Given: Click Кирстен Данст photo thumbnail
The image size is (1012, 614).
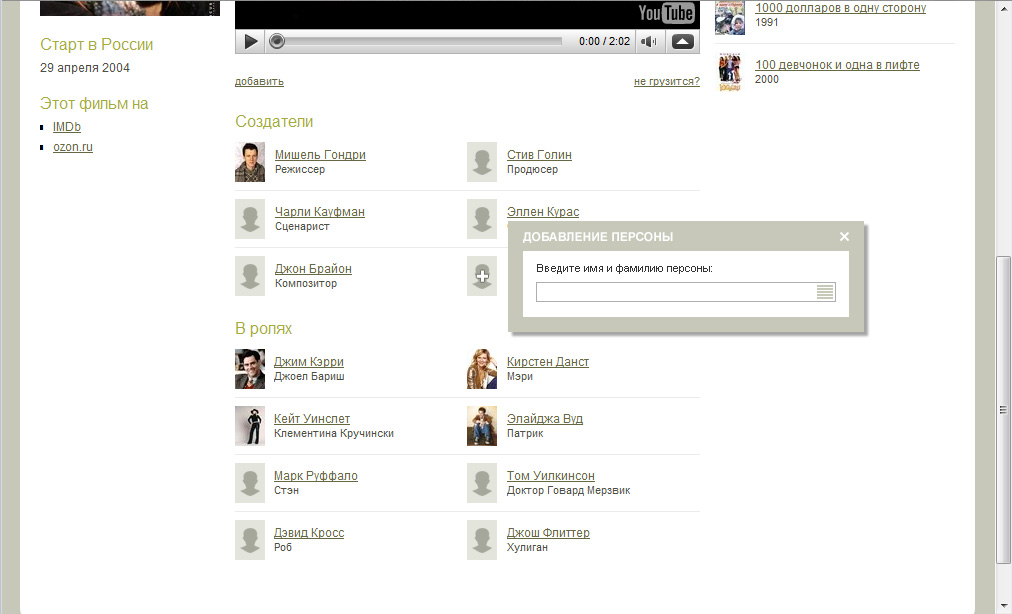Looking at the screenshot, I should (x=482, y=369).
